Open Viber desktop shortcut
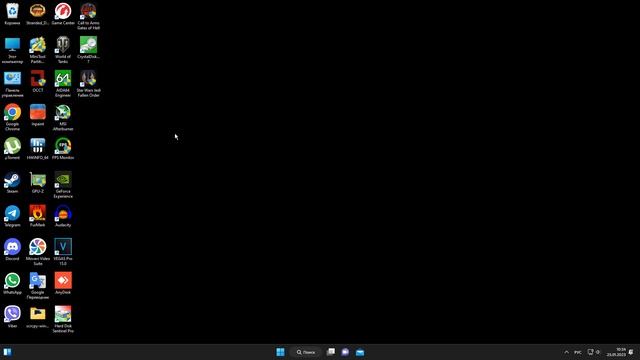Viewport: 640px width, 360px height. pyautogui.click(x=12, y=317)
